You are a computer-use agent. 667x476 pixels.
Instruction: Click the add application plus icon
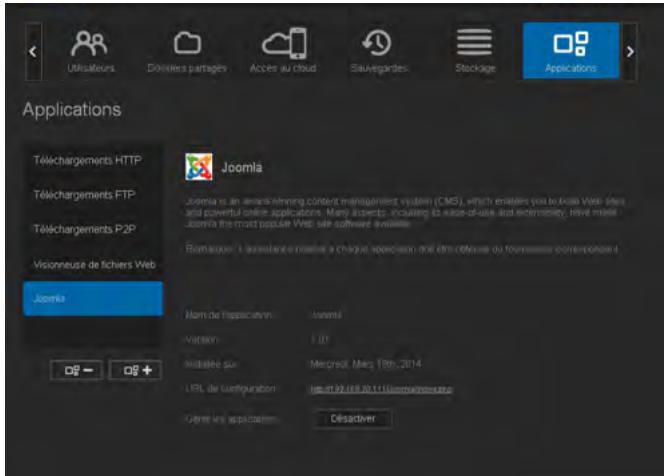(135, 370)
